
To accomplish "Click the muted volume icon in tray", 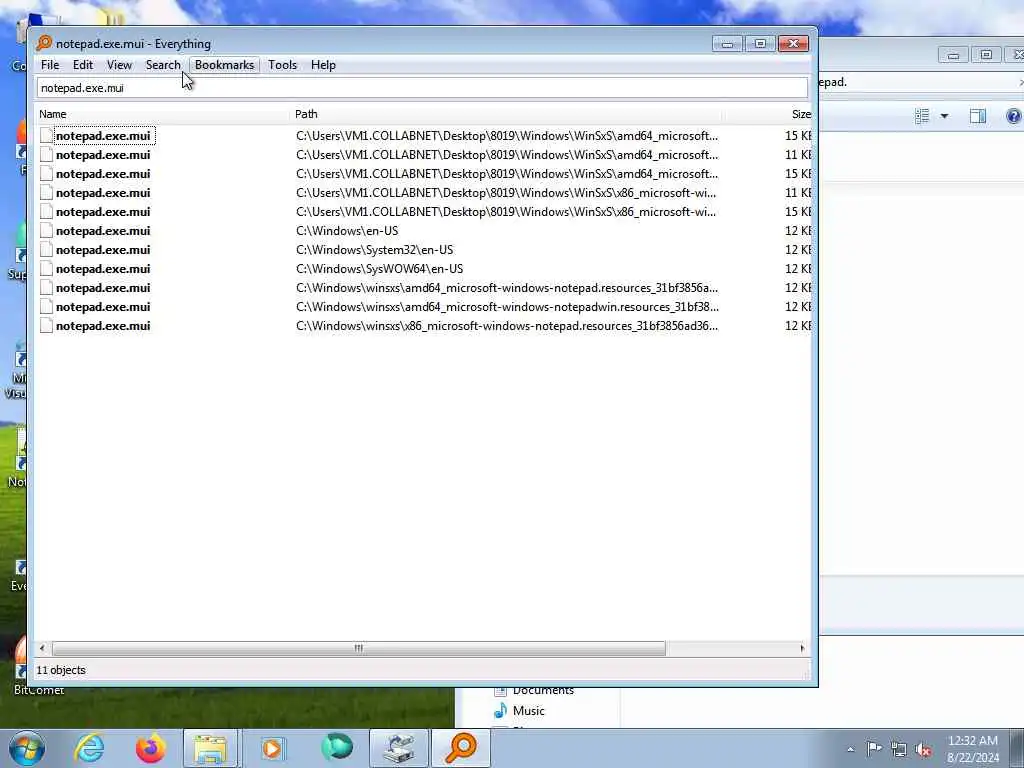I will [x=923, y=749].
